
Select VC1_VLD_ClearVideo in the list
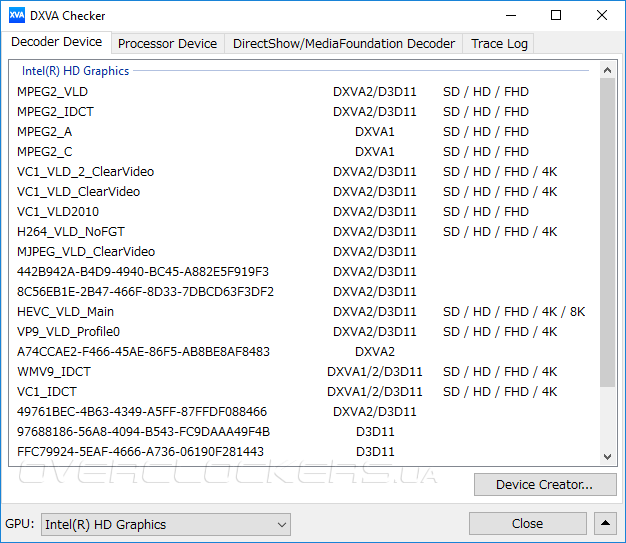point(303,192)
